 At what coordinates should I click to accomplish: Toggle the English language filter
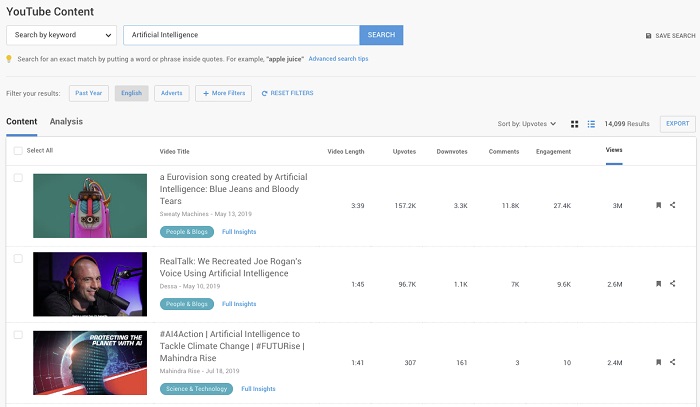click(131, 93)
